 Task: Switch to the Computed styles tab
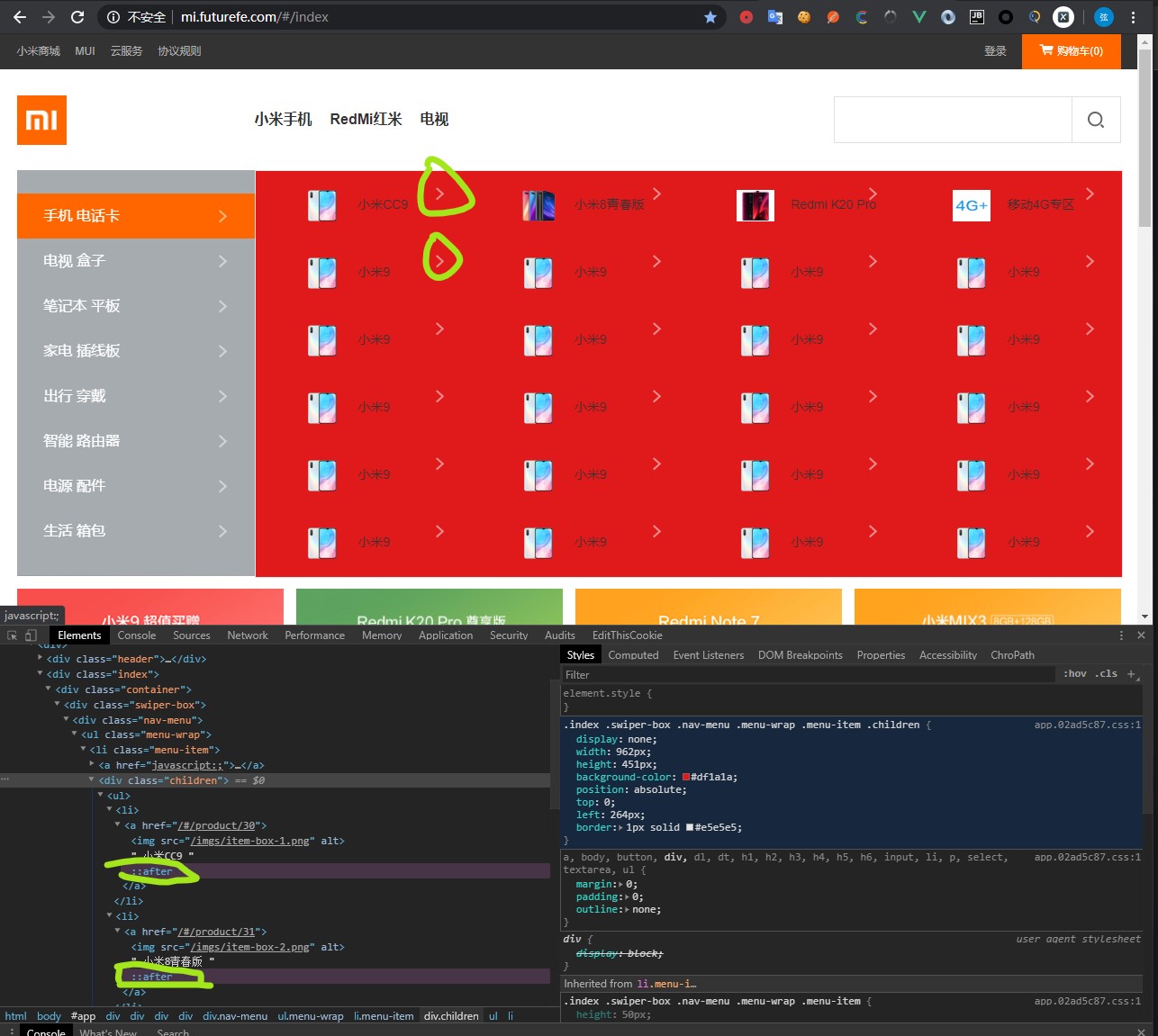point(633,655)
